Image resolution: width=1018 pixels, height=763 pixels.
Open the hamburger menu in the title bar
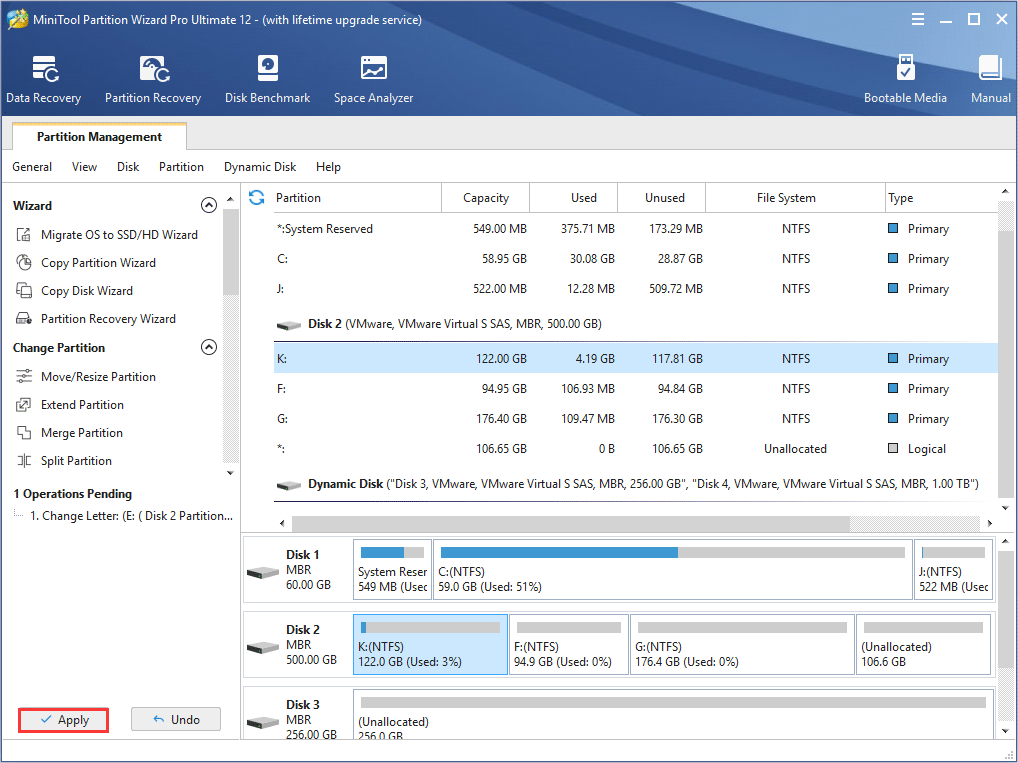(917, 20)
